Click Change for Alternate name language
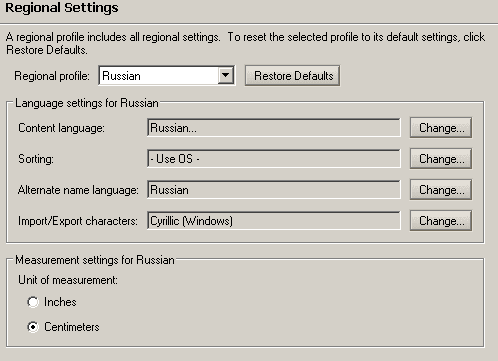This screenshot has width=498, height=361. click(x=441, y=190)
